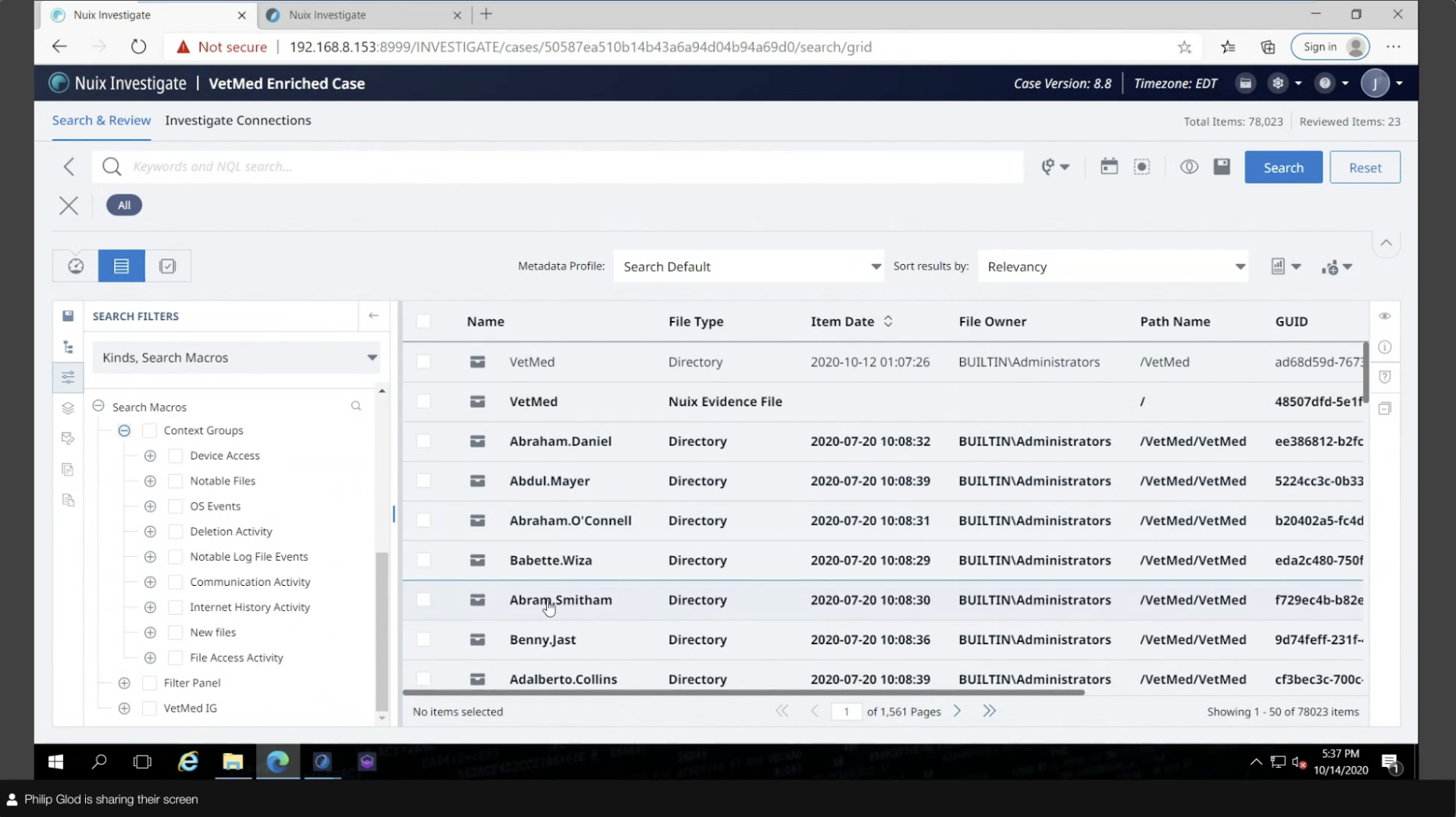Click the All filter chip
The image size is (1456, 817).
pos(124,205)
